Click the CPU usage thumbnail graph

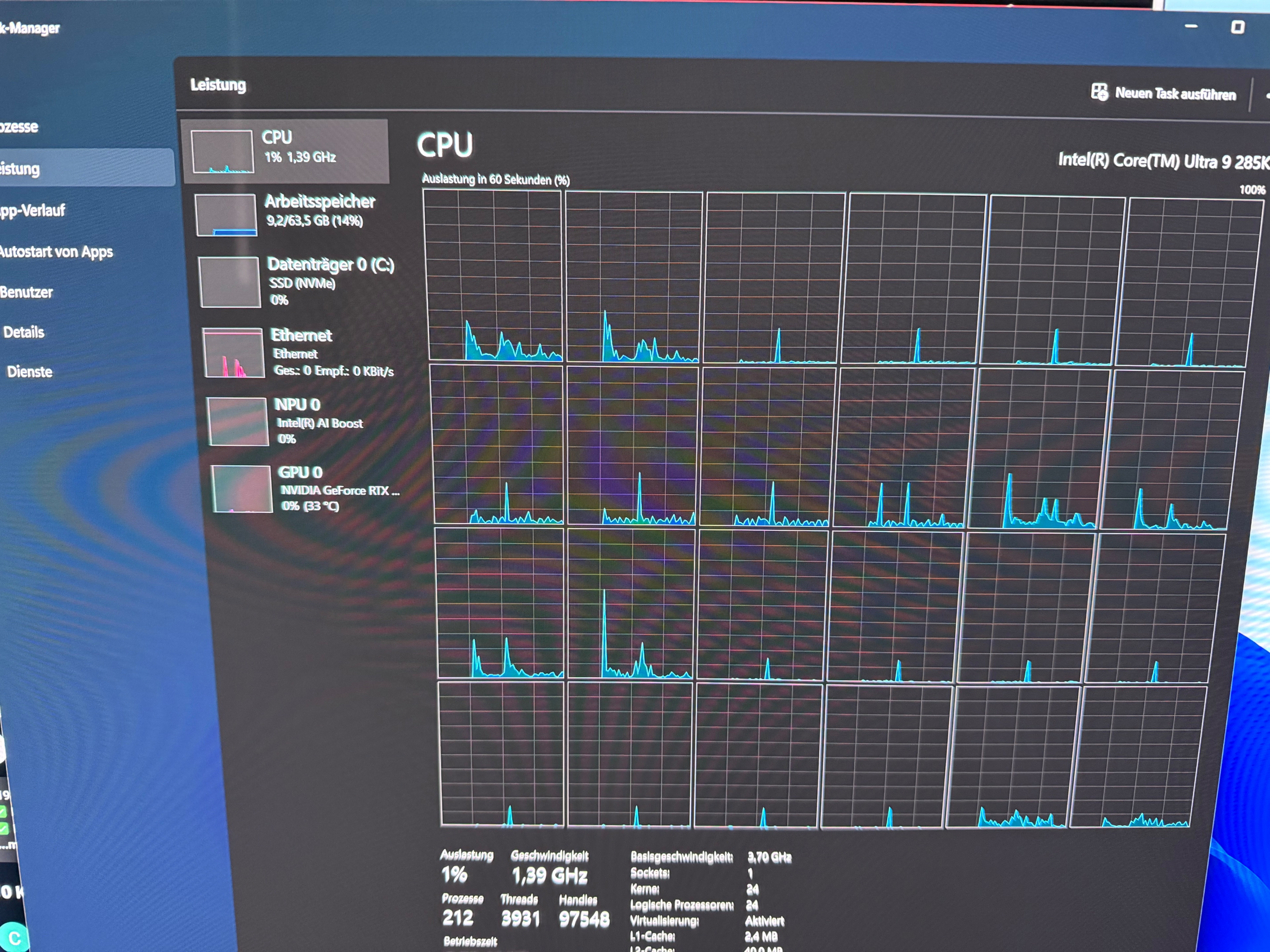click(222, 151)
